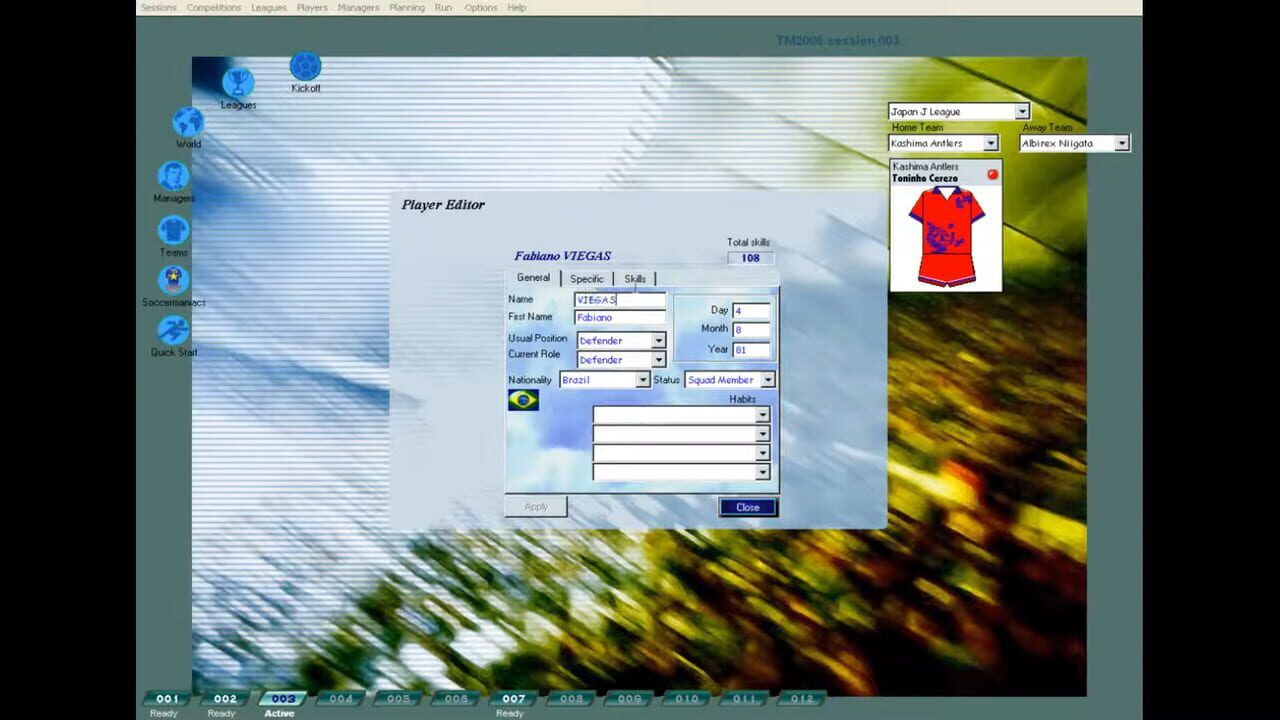Screen dimensions: 1280x720
Task: Select session slot 005
Action: coord(398,699)
